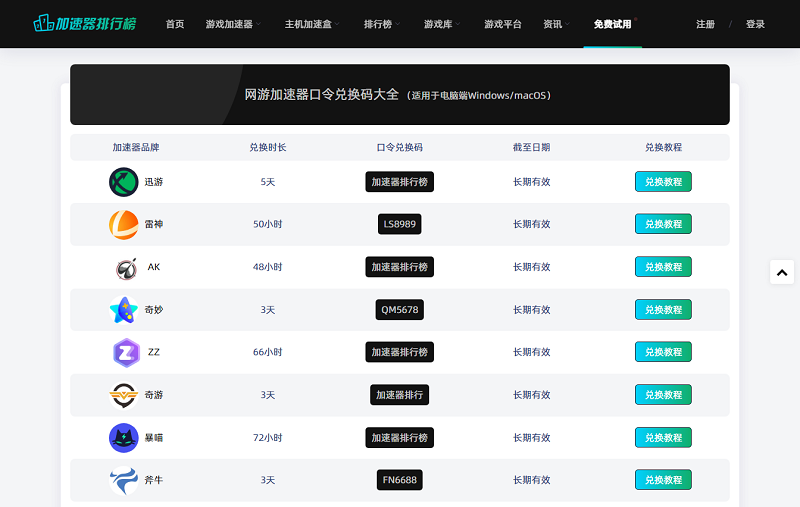Click the 口令兑换码 column header
The image size is (800, 507).
(x=399, y=147)
